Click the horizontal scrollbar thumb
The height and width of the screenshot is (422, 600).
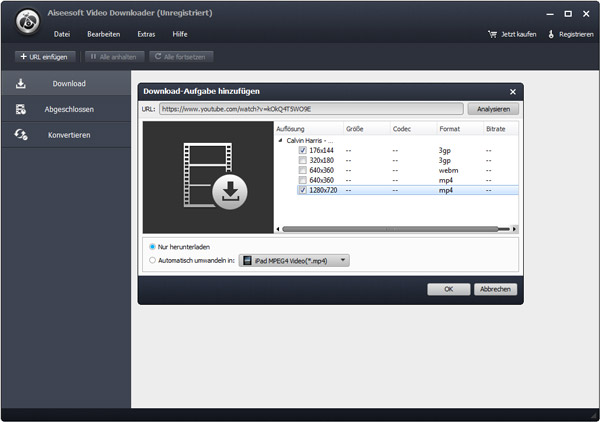(390, 229)
